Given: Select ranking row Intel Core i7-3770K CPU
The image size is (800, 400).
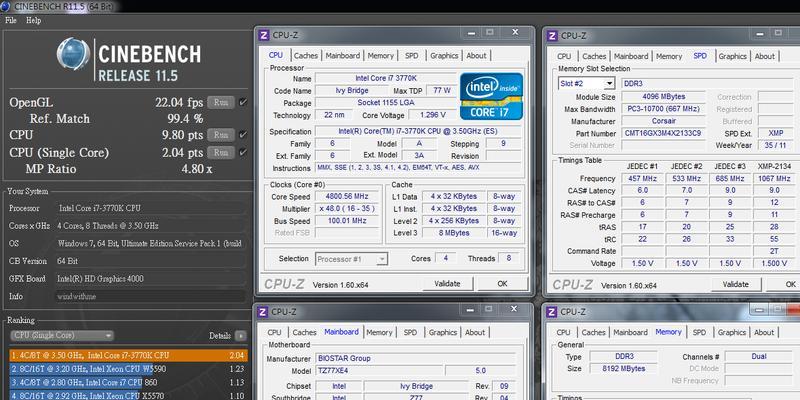Looking at the screenshot, I should click(x=129, y=355).
